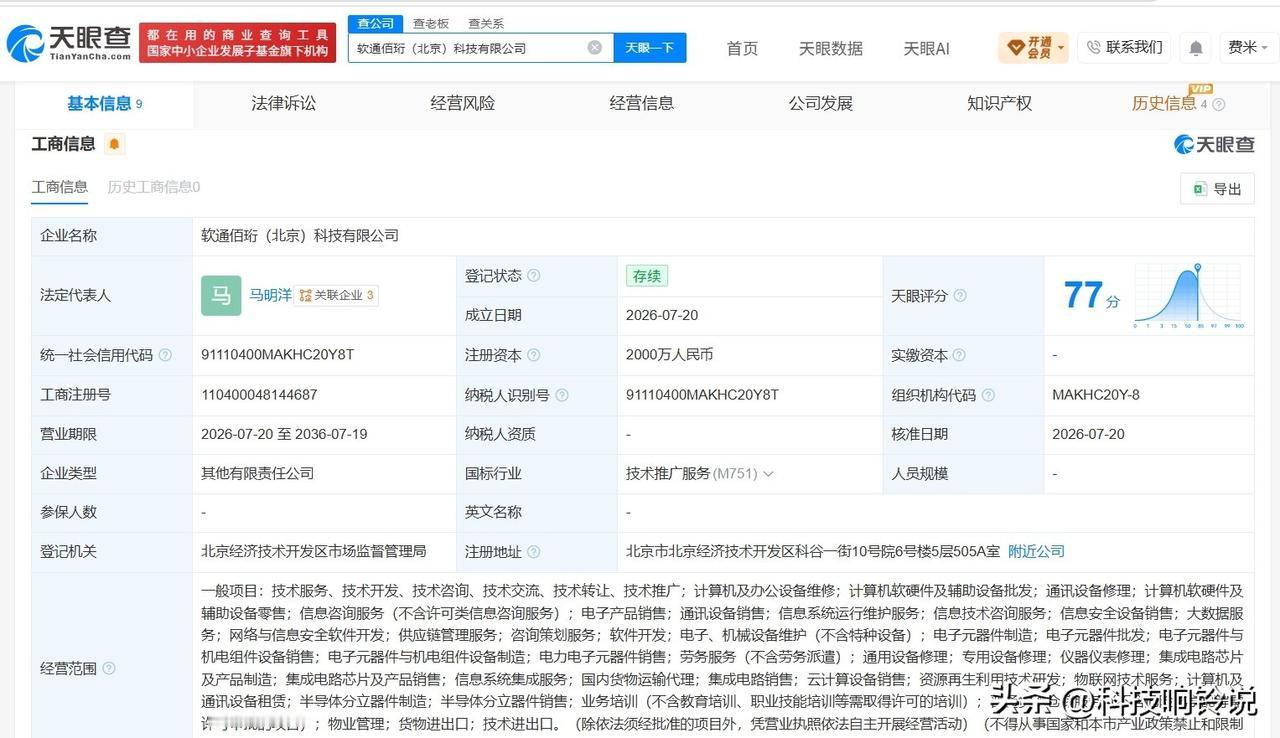Switch to the 工商信息 sub-tab

pyautogui.click(x=60, y=187)
